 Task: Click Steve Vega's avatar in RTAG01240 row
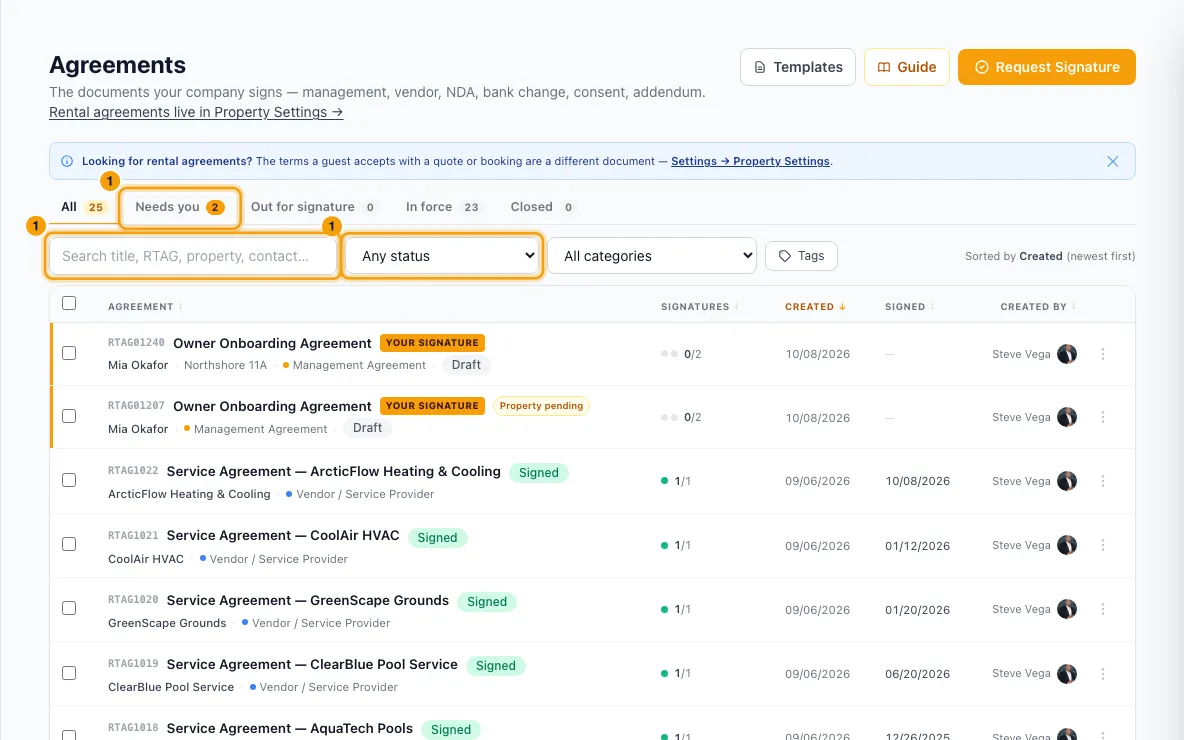(x=1067, y=354)
